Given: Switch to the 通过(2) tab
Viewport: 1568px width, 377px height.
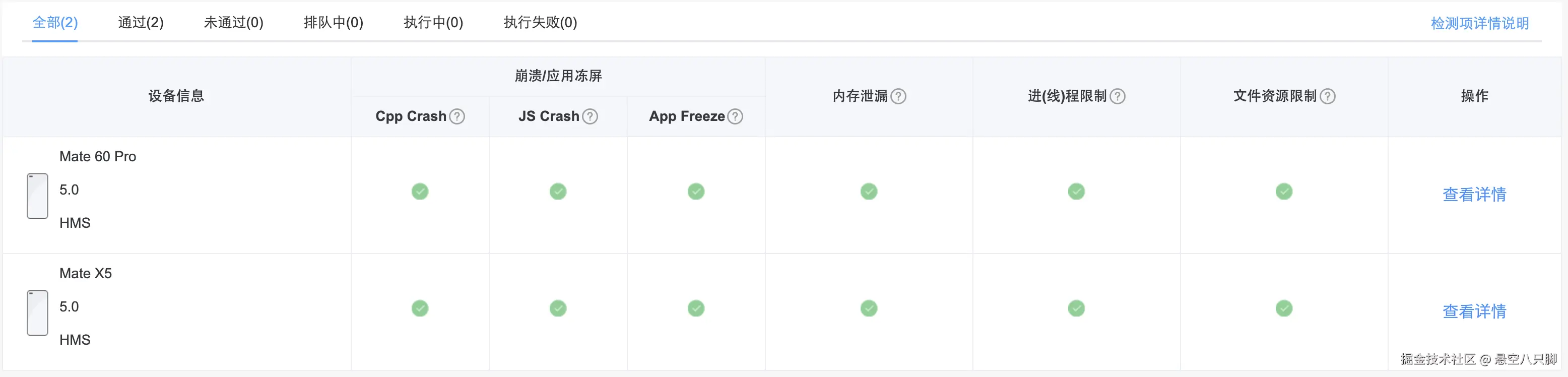Looking at the screenshot, I should tap(140, 23).
